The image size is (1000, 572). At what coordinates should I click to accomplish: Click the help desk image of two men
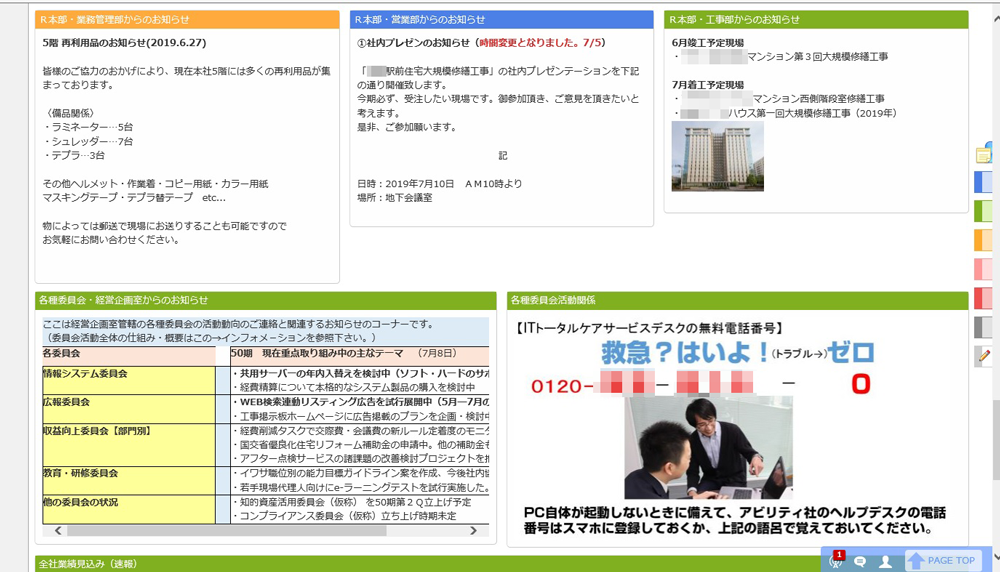708,446
